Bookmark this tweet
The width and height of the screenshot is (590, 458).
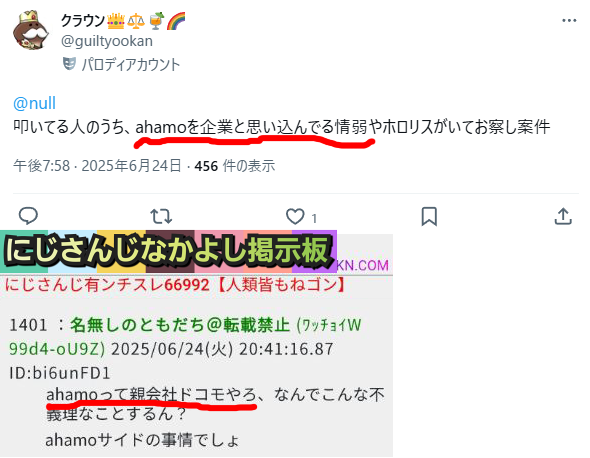pyautogui.click(x=429, y=216)
